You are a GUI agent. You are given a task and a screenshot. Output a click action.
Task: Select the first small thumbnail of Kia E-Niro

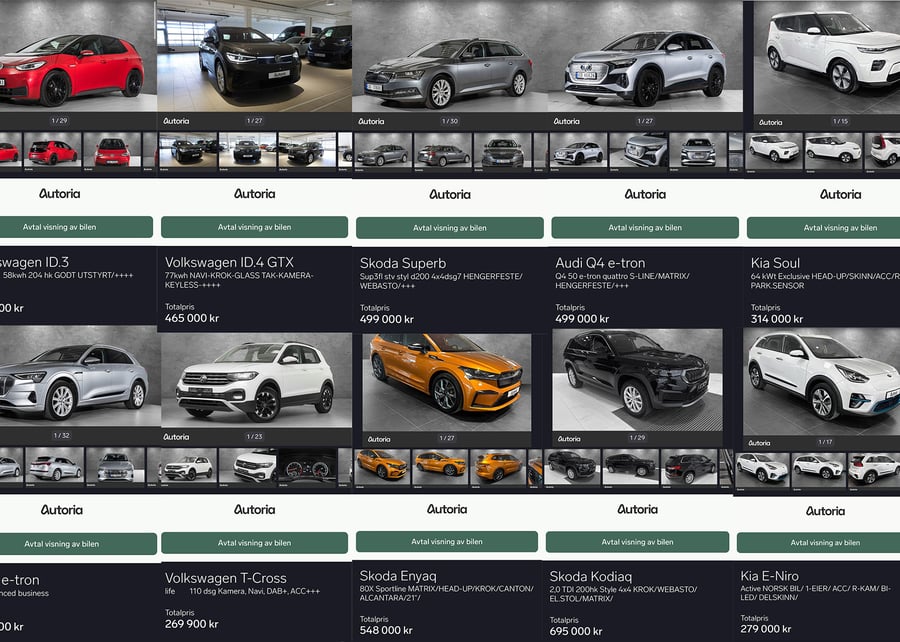762,469
